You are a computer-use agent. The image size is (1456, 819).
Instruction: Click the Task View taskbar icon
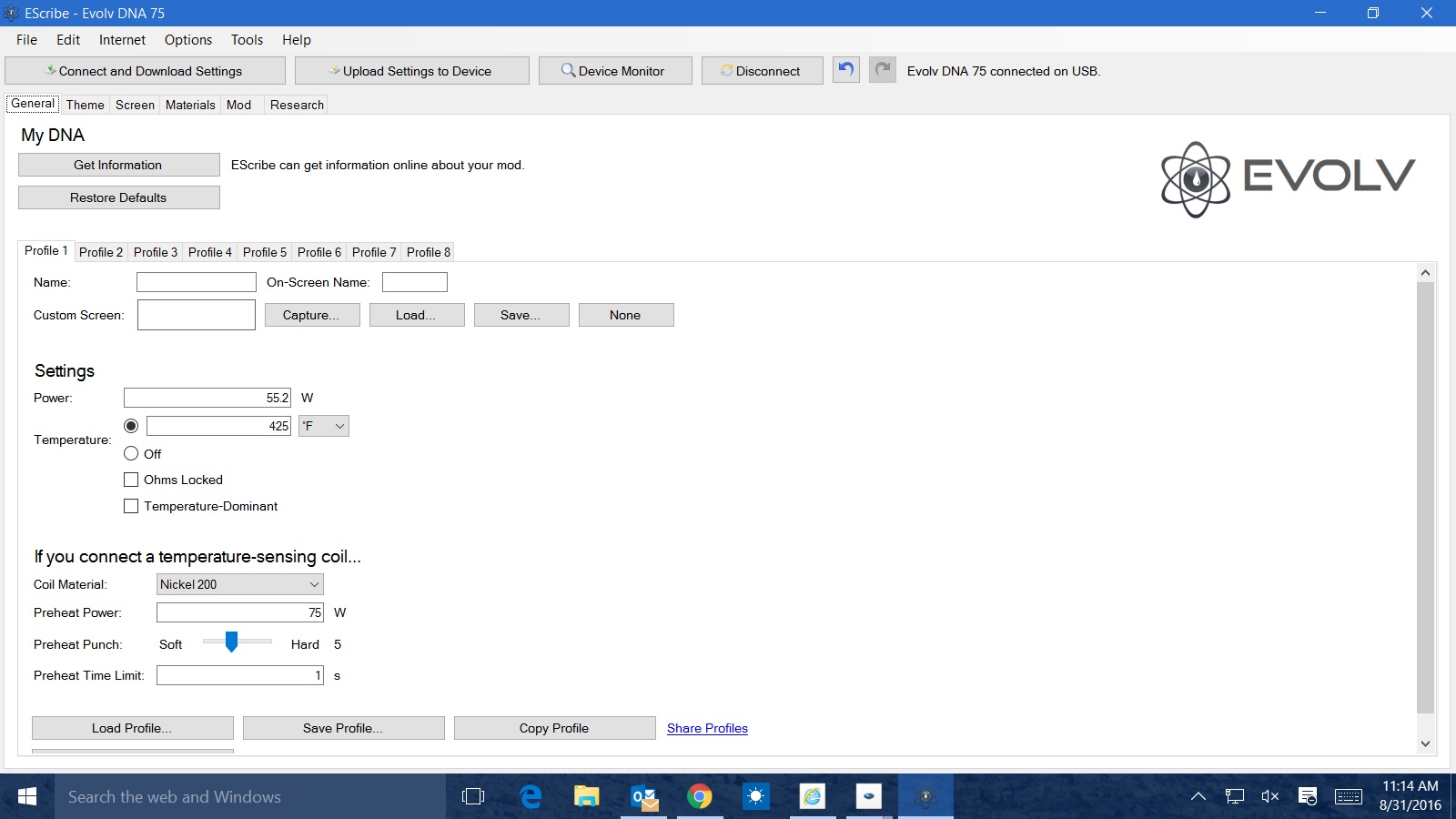[473, 797]
